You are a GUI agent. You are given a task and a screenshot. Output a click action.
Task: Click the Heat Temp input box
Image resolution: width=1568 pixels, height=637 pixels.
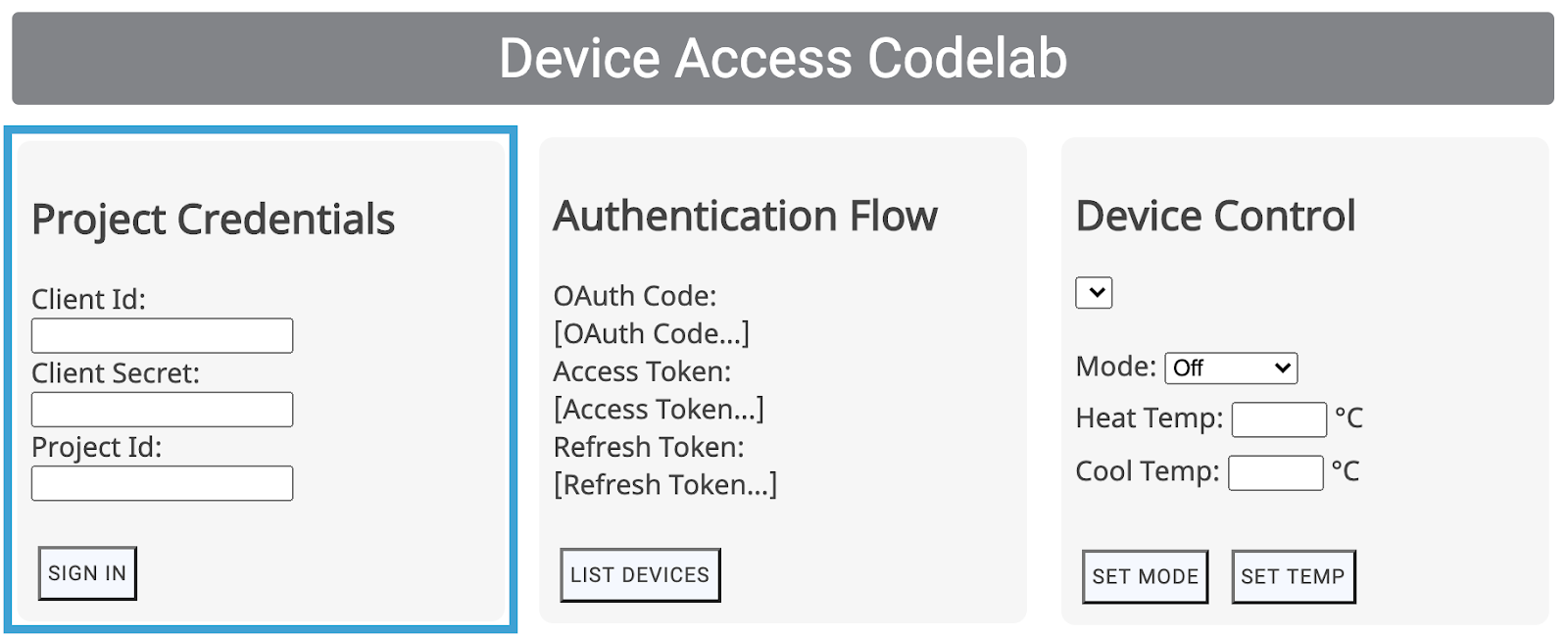pyautogui.click(x=1279, y=419)
